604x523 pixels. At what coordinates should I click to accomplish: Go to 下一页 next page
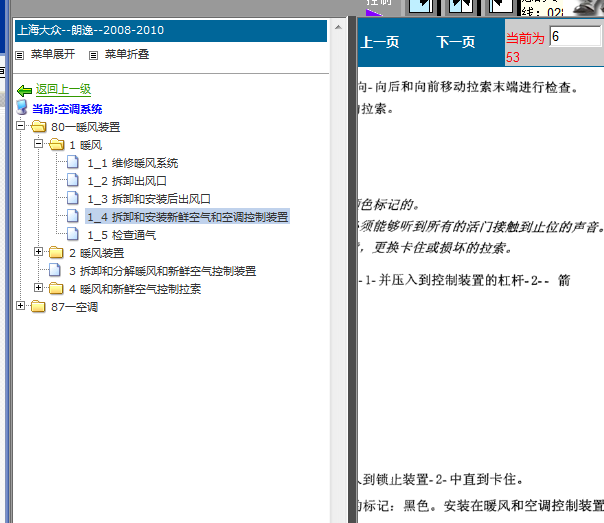click(456, 42)
